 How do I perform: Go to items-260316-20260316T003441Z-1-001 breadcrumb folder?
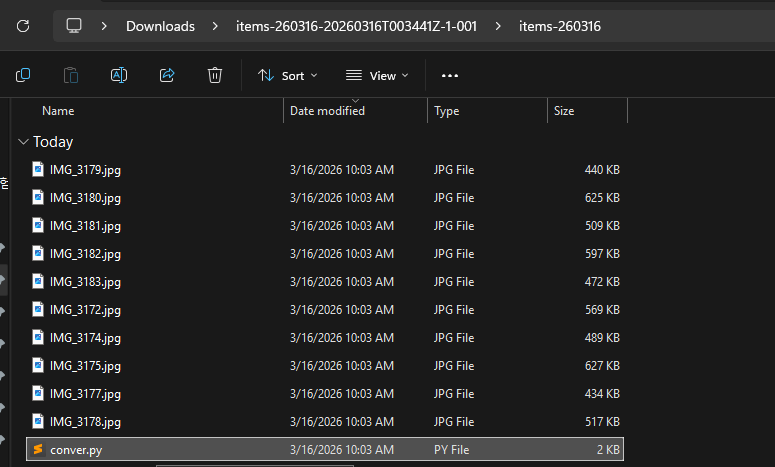(x=356, y=26)
